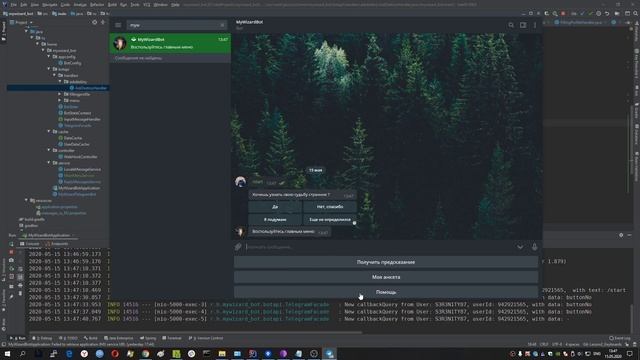Click collapse all icon in Project panel
This screenshot has width=640, height=360.
(102, 22)
